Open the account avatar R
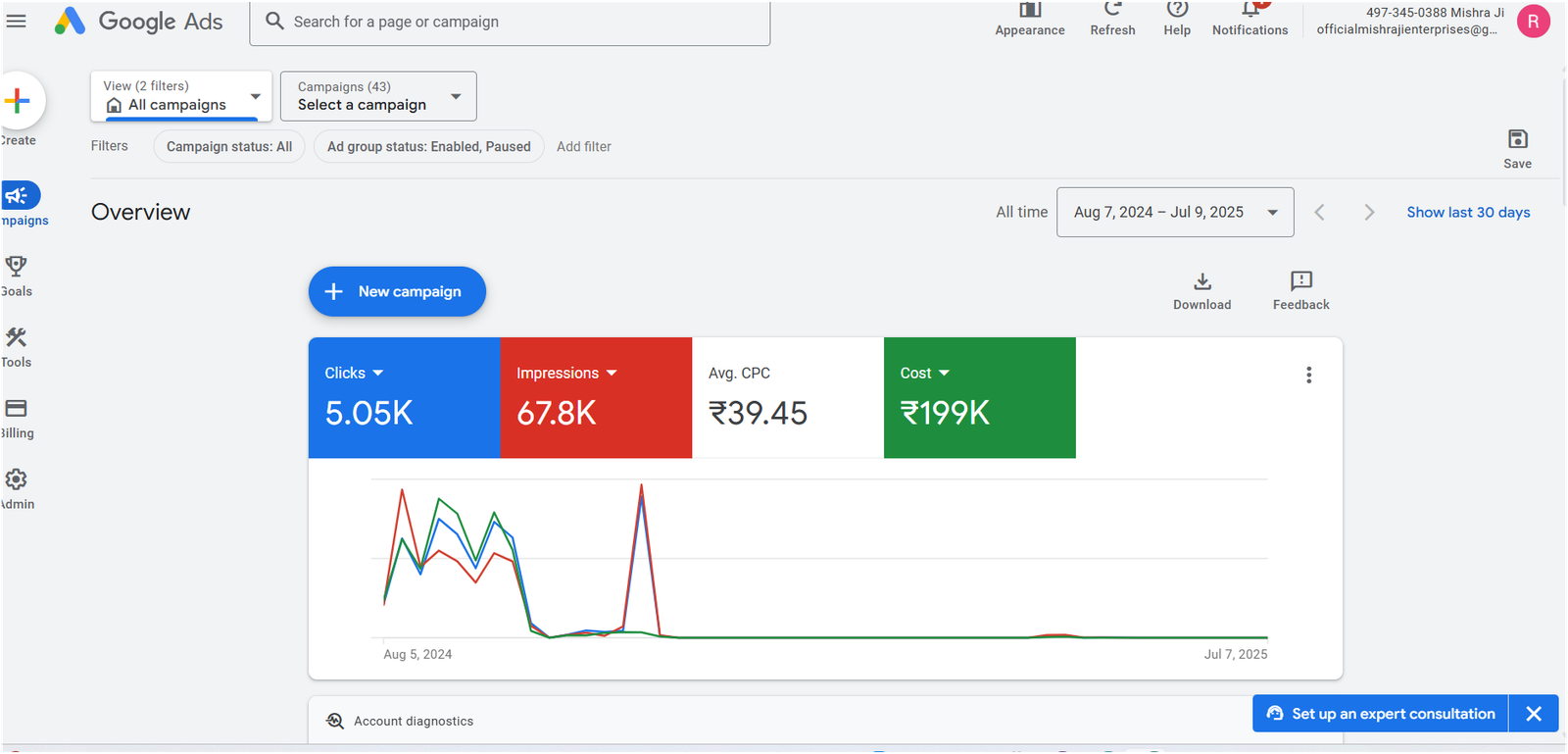This screenshot has width=1568, height=754. 1533,21
